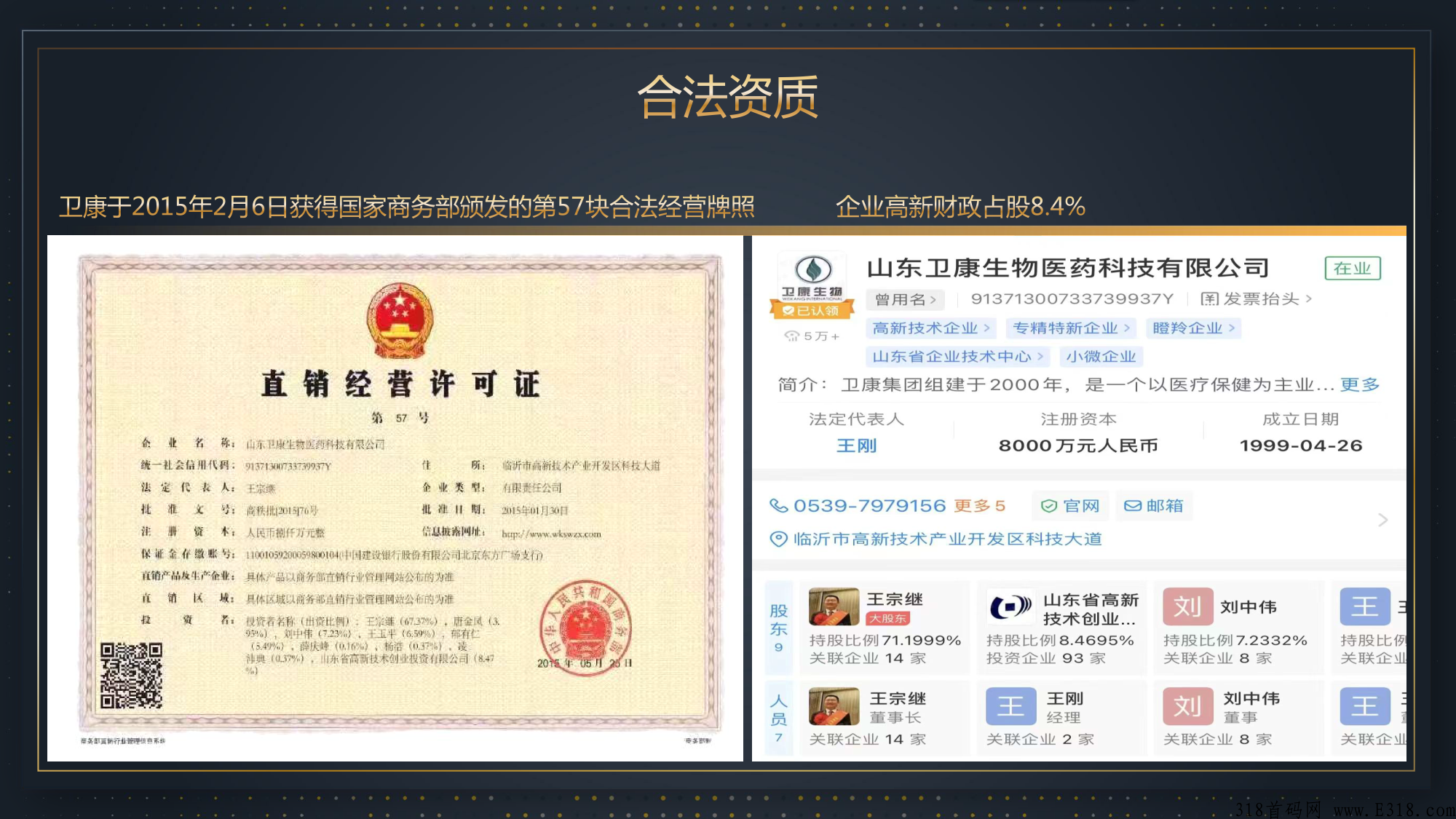Click the 已认领 verified badge
The width and height of the screenshot is (1456, 819).
tap(811, 311)
